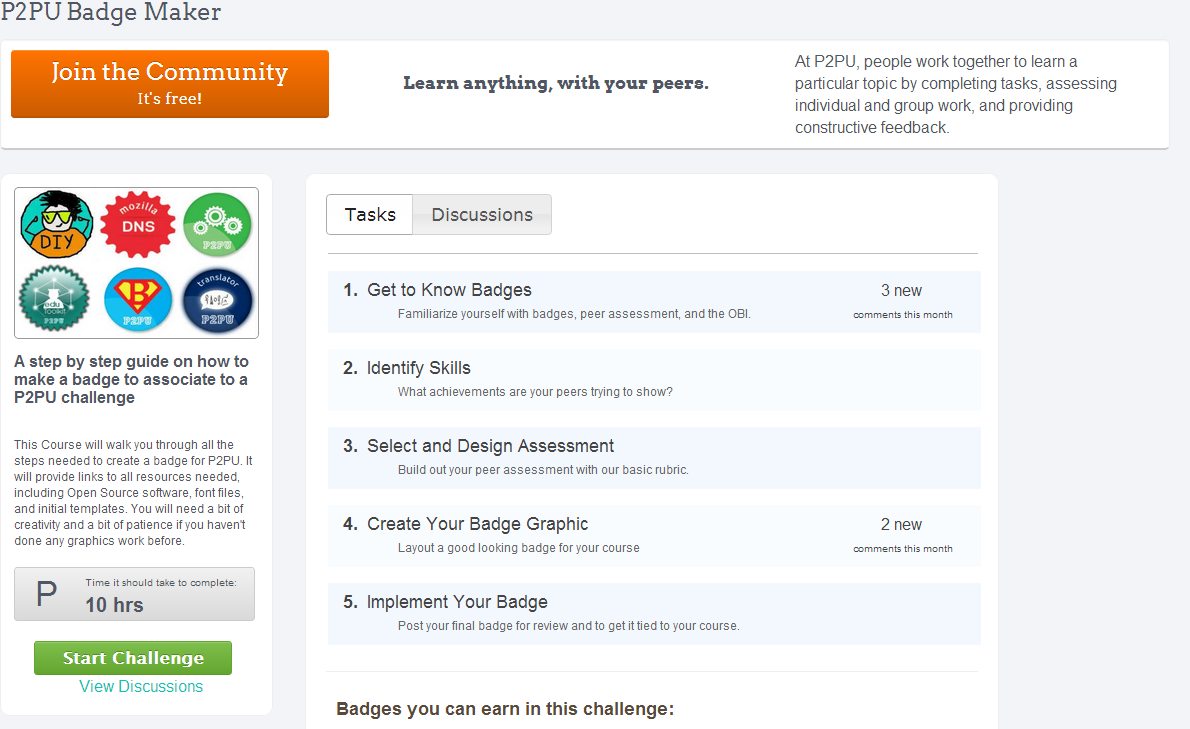Viewport: 1190px width, 729px height.
Task: Click the green gears P2PU badge
Action: (x=217, y=225)
